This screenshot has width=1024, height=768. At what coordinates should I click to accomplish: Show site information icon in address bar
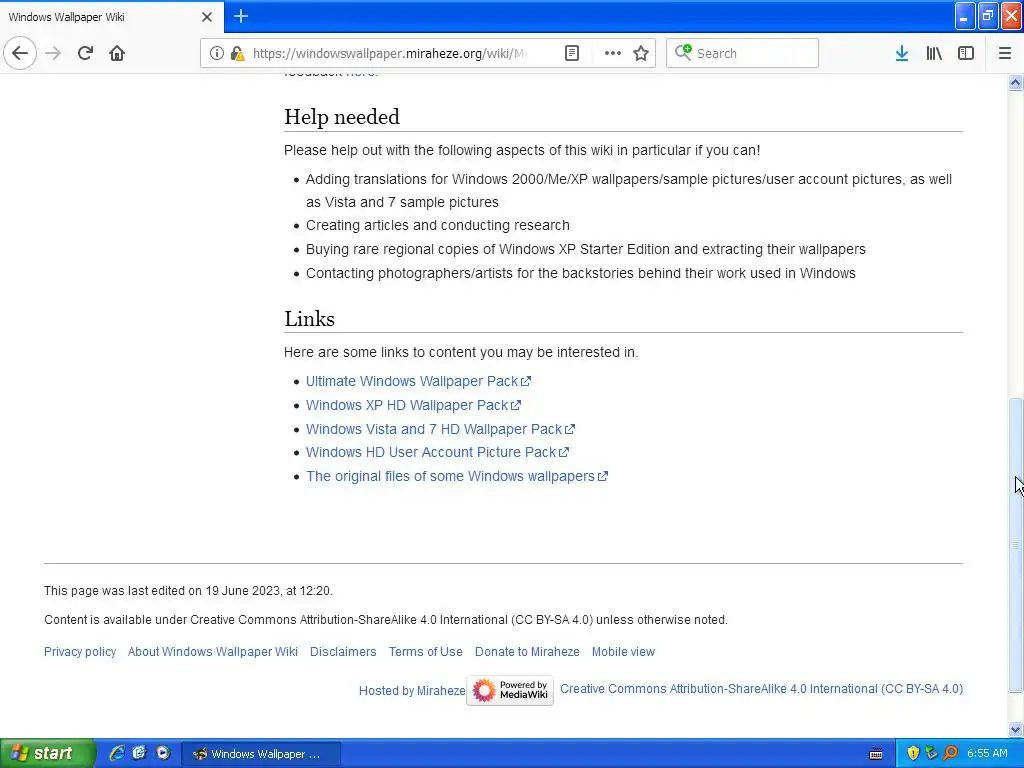[216, 54]
